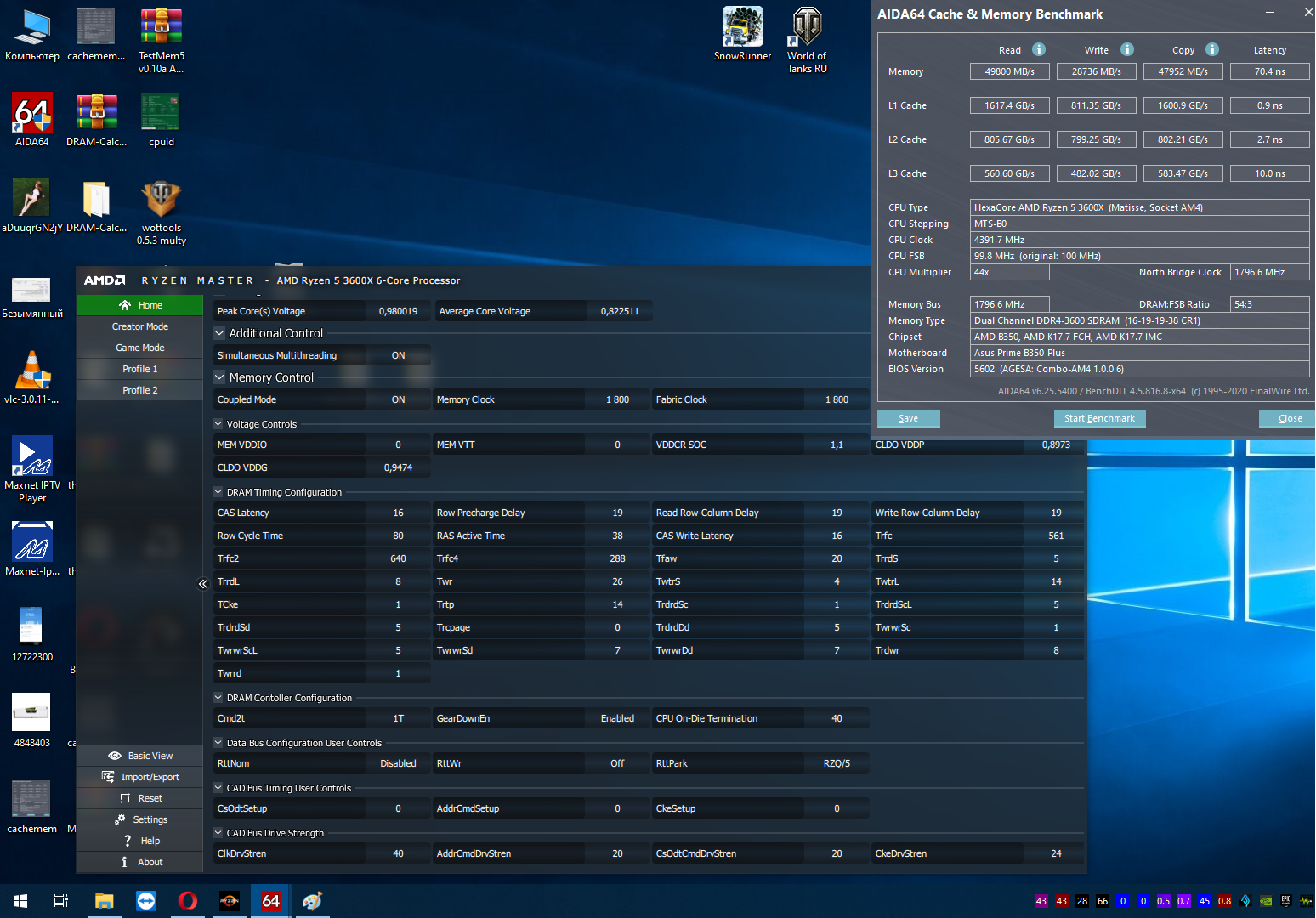Image resolution: width=1316 pixels, height=918 pixels.
Task: Switch to Game Mode profile
Action: click(140, 348)
